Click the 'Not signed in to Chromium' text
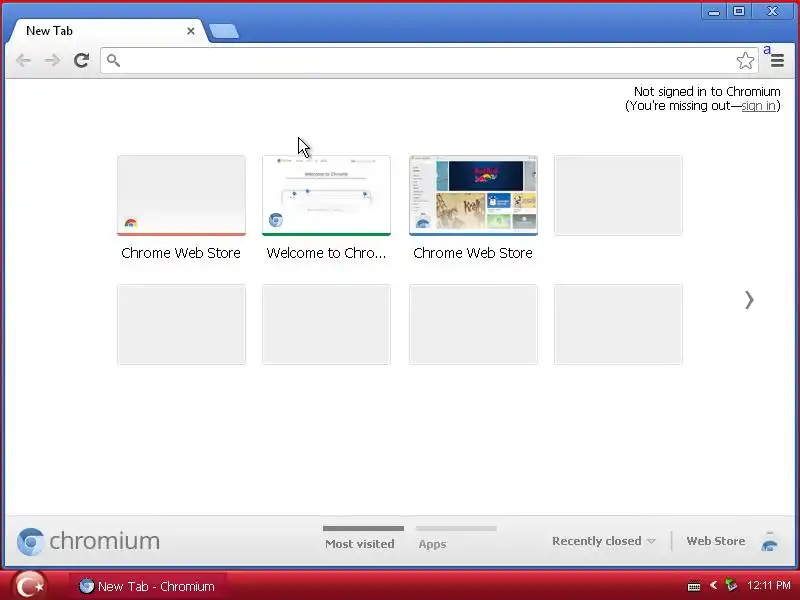 [x=707, y=91]
